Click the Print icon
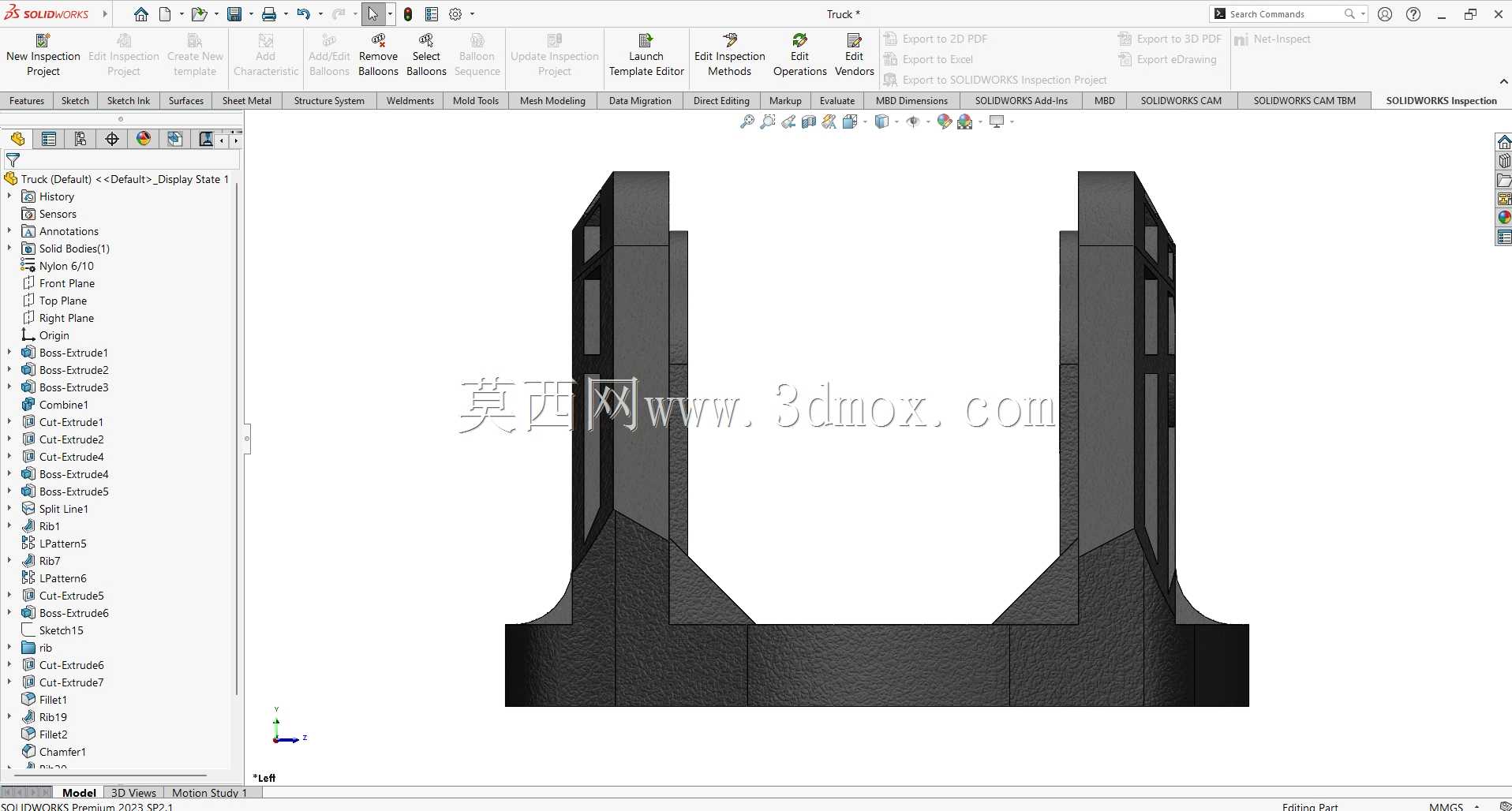This screenshot has width=1512, height=811. [x=269, y=14]
